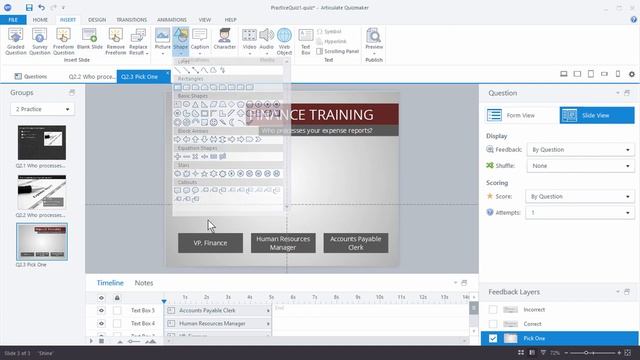Viewport: 640px width, 360px height.
Task: Open the Shuffle dropdown
Action: click(x=580, y=166)
